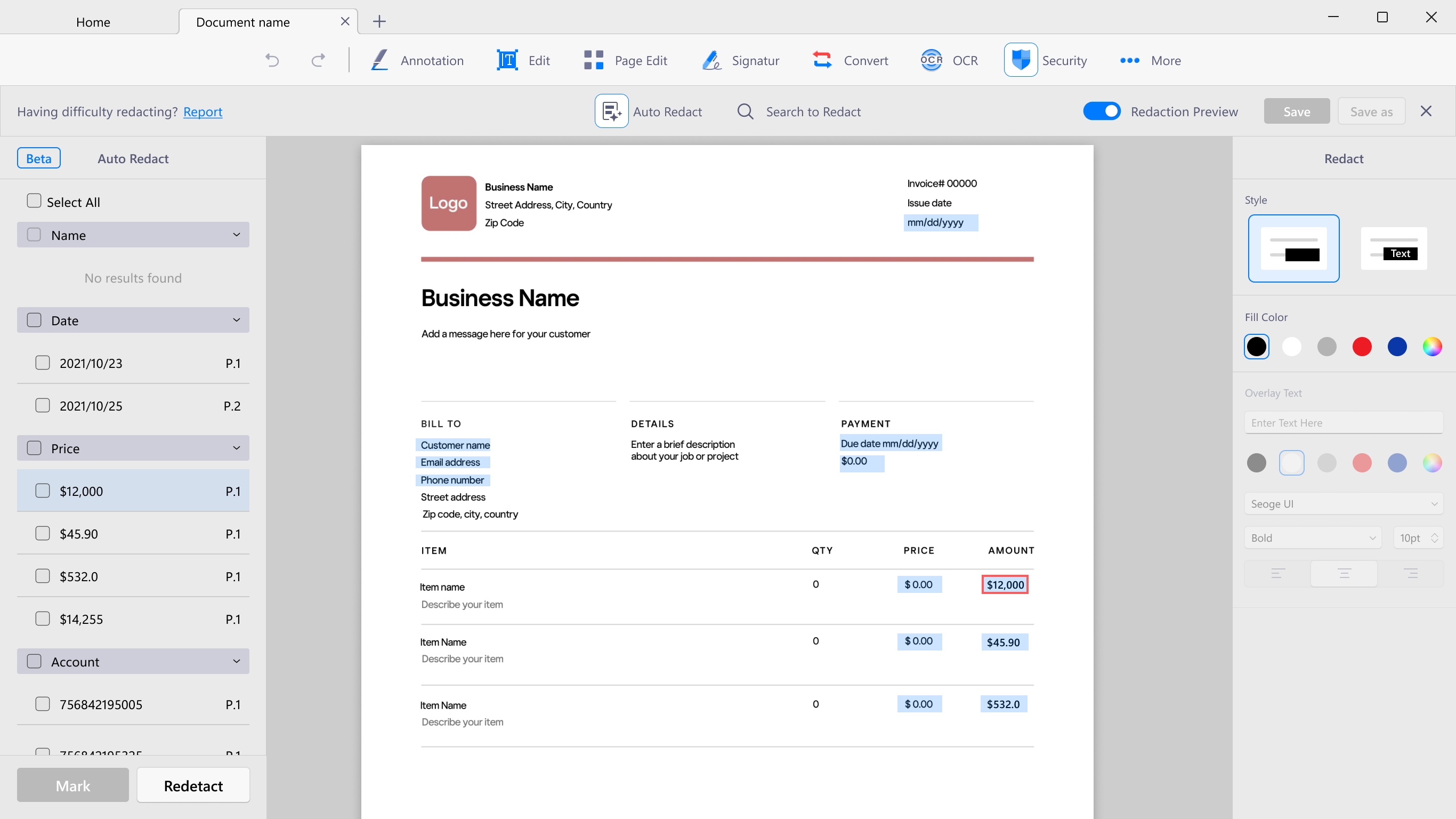Viewport: 1456px width, 819px height.
Task: Select the Customer name highlighted field
Action: (x=454, y=445)
